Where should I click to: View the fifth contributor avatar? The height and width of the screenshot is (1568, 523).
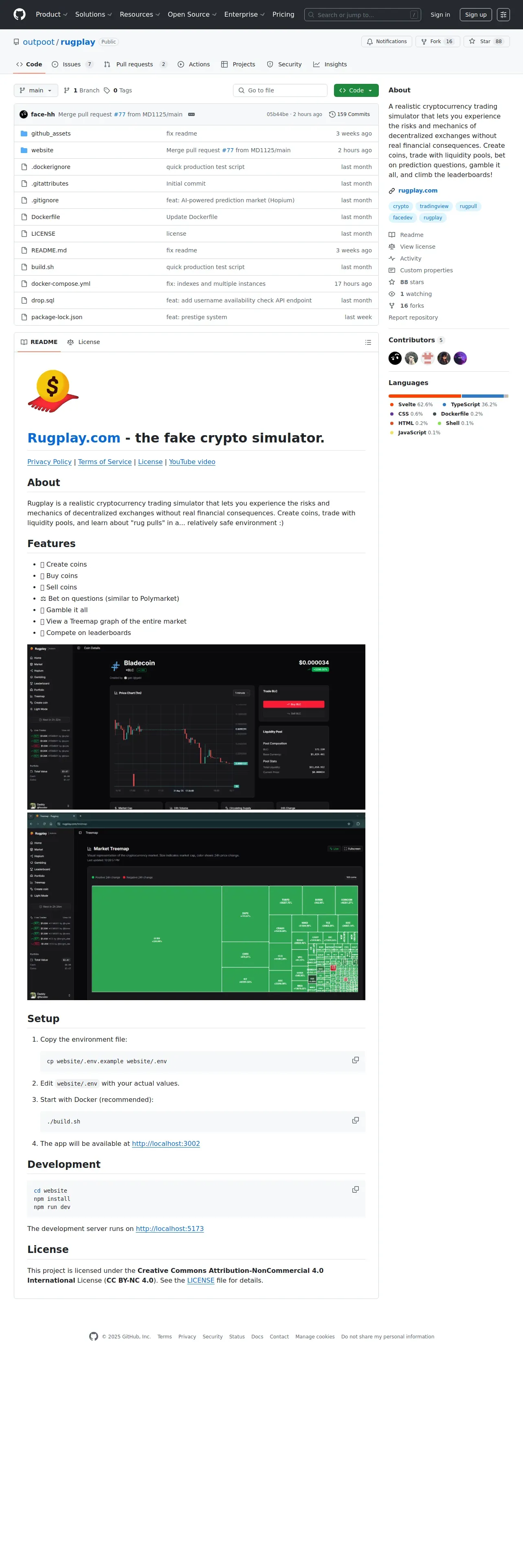click(x=460, y=359)
